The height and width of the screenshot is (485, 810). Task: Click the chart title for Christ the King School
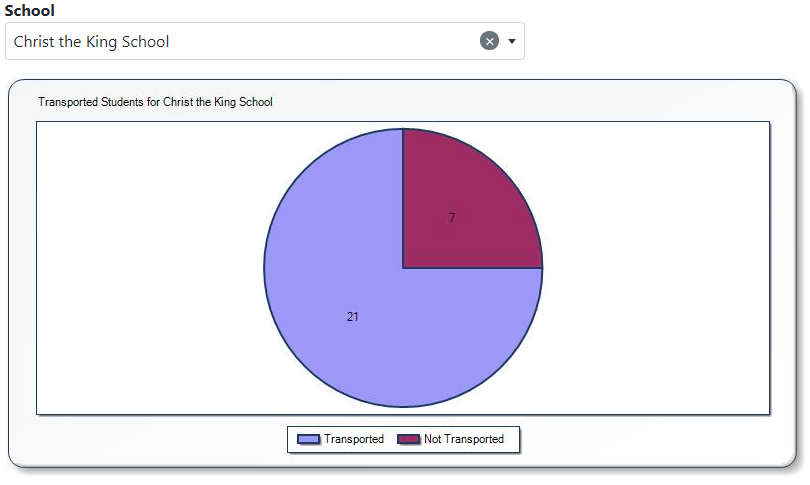(x=155, y=102)
